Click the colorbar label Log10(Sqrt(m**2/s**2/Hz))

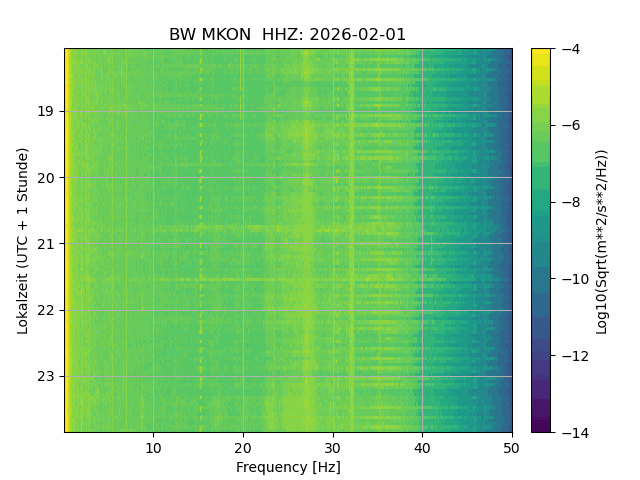pos(602,242)
